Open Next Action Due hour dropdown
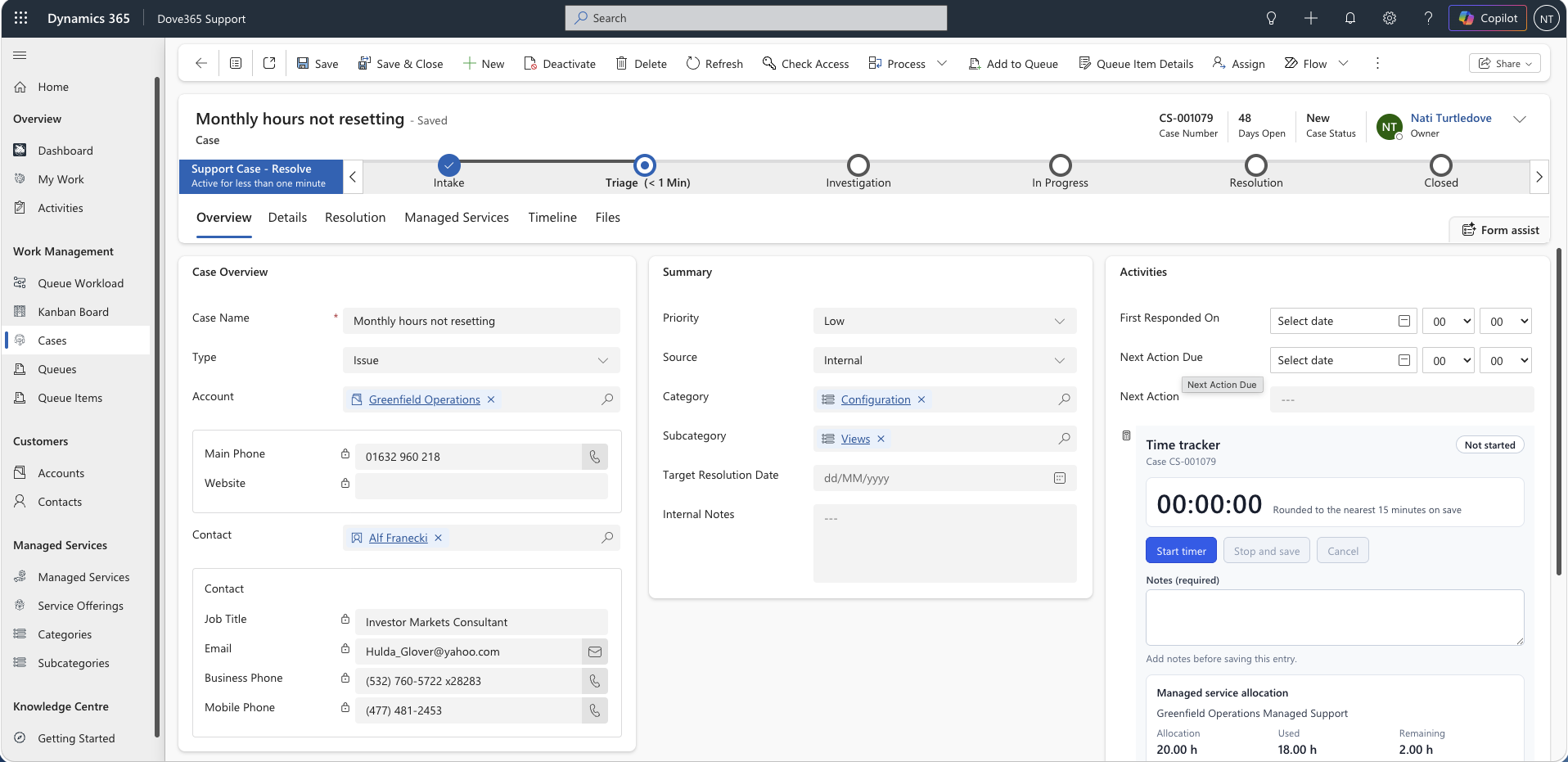This screenshot has height=762, width=1568. point(1448,360)
